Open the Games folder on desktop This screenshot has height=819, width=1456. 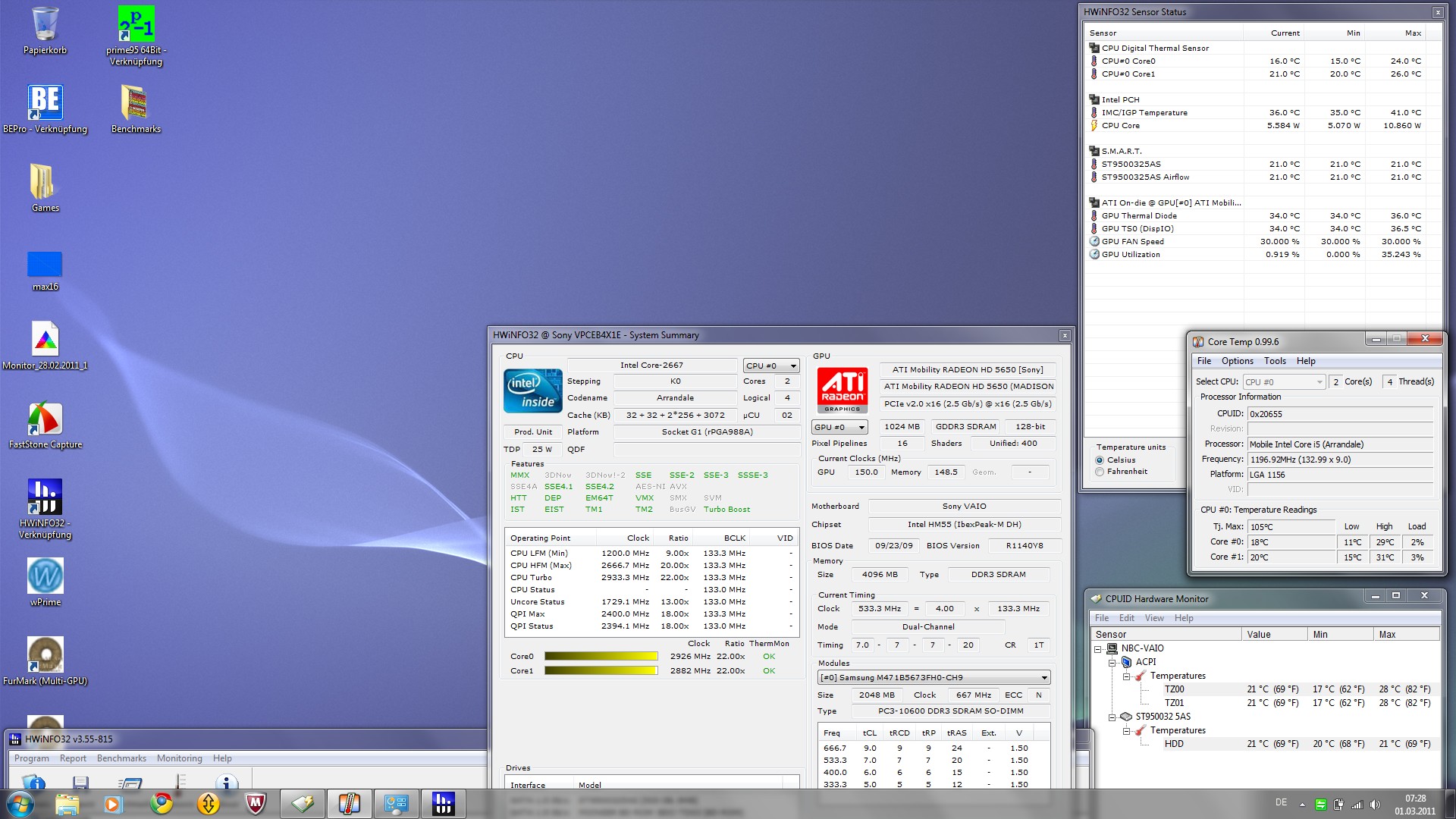click(45, 188)
